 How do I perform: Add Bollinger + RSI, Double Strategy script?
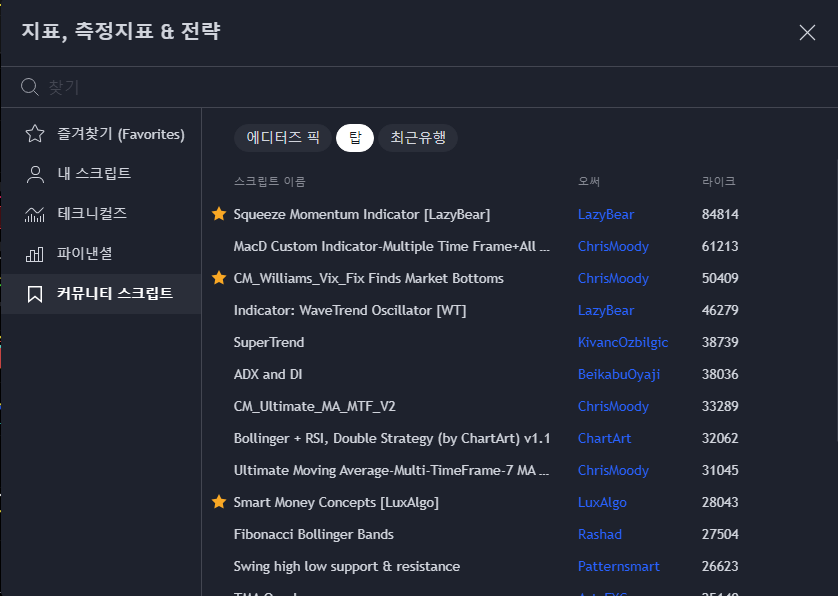392,438
